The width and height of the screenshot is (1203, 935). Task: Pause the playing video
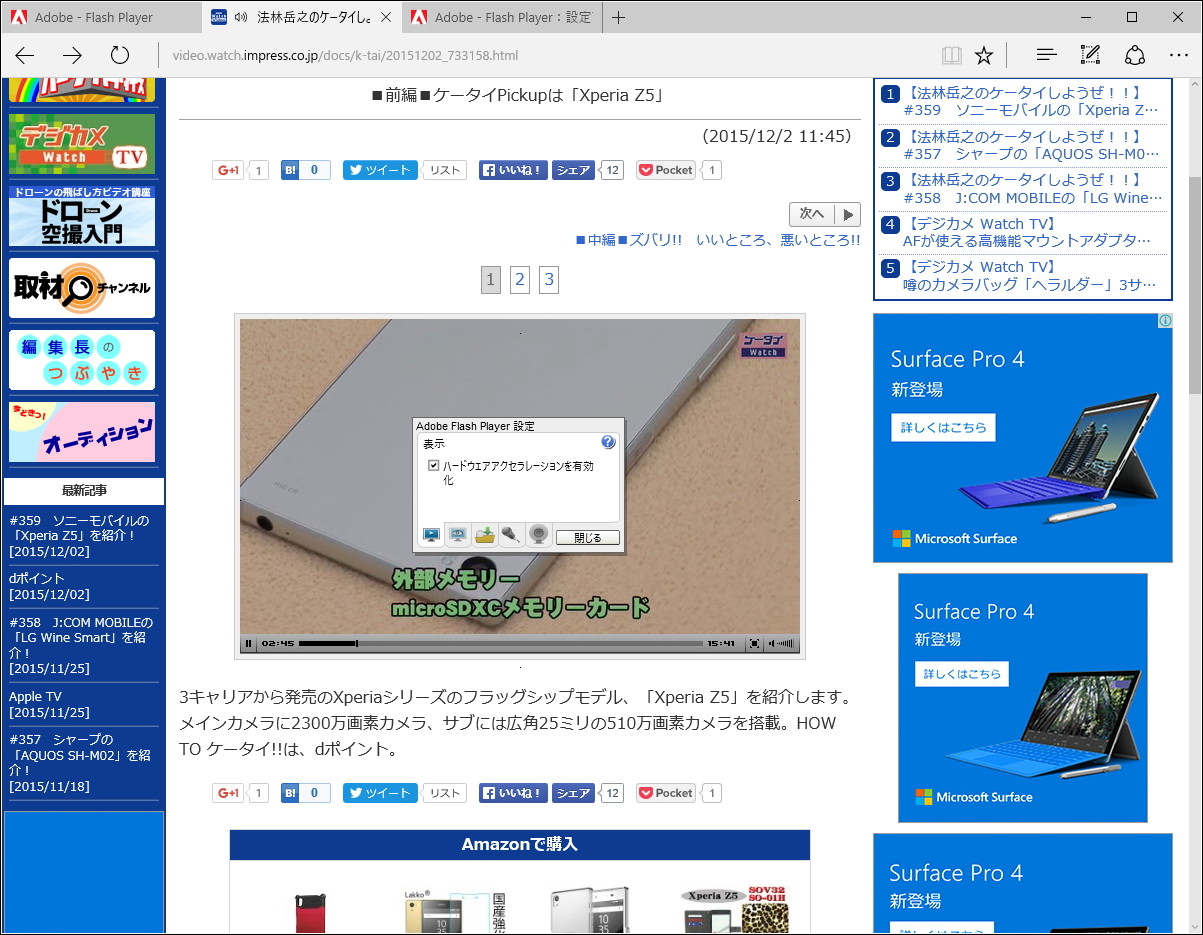[247, 644]
